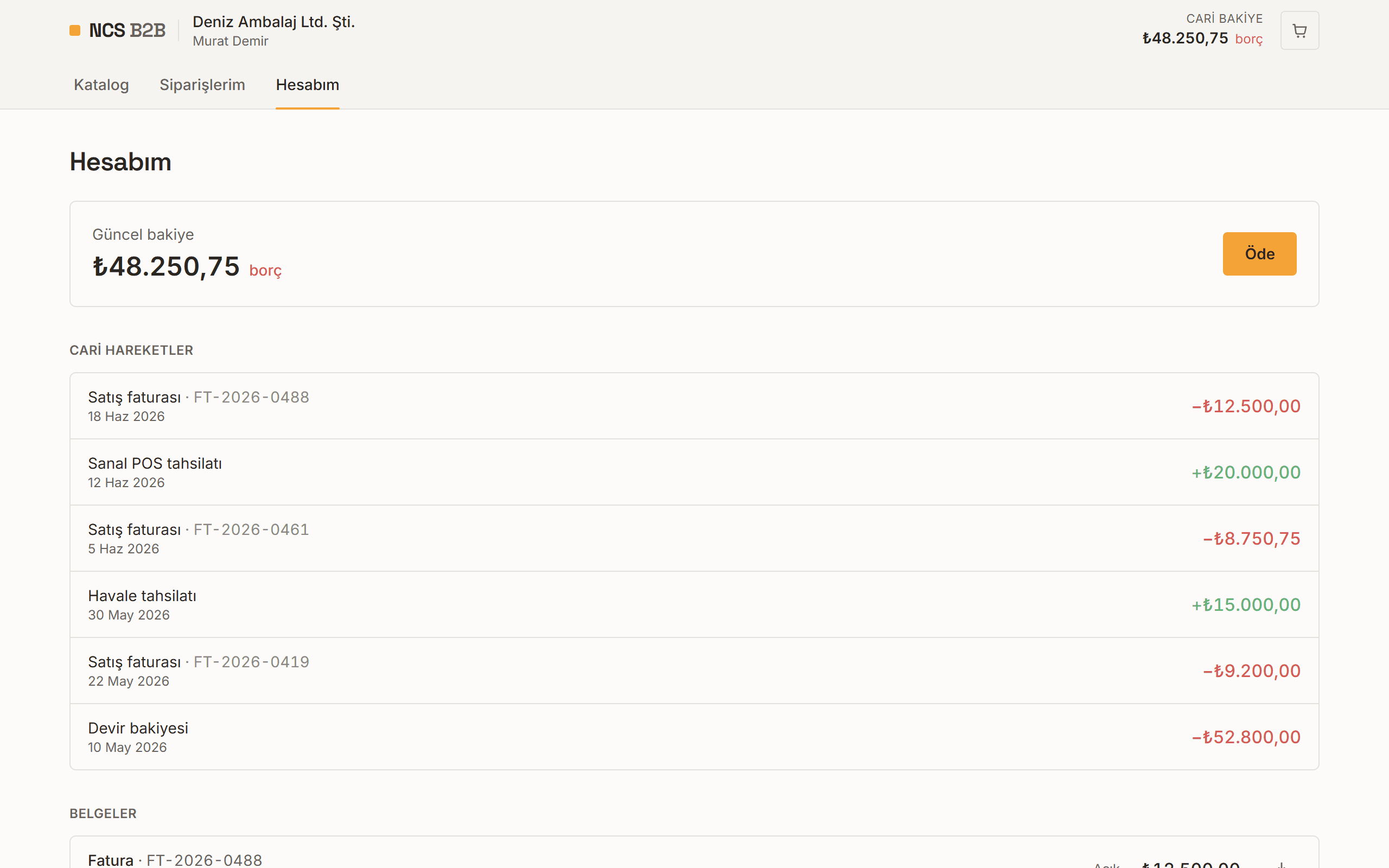
Task: Click the Deniz Ambalaj Ltd. Şti. company name
Action: 274,22
